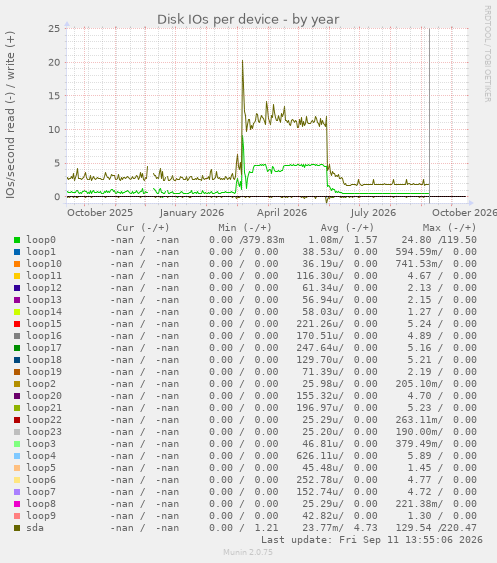Select the 'loop5' legend label
Image resolution: width=497 pixels, height=563 pixels.
[41, 468]
